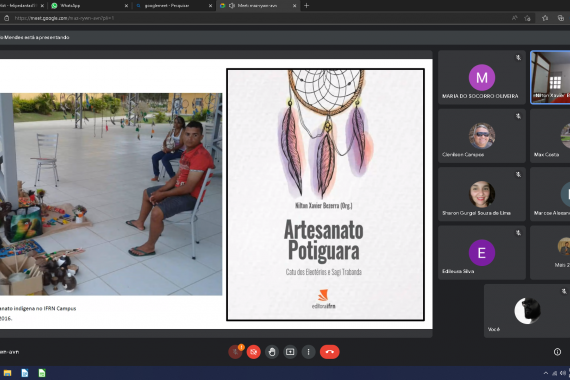
Task: Leave the call with red hang-up button
Action: pyautogui.click(x=330, y=352)
